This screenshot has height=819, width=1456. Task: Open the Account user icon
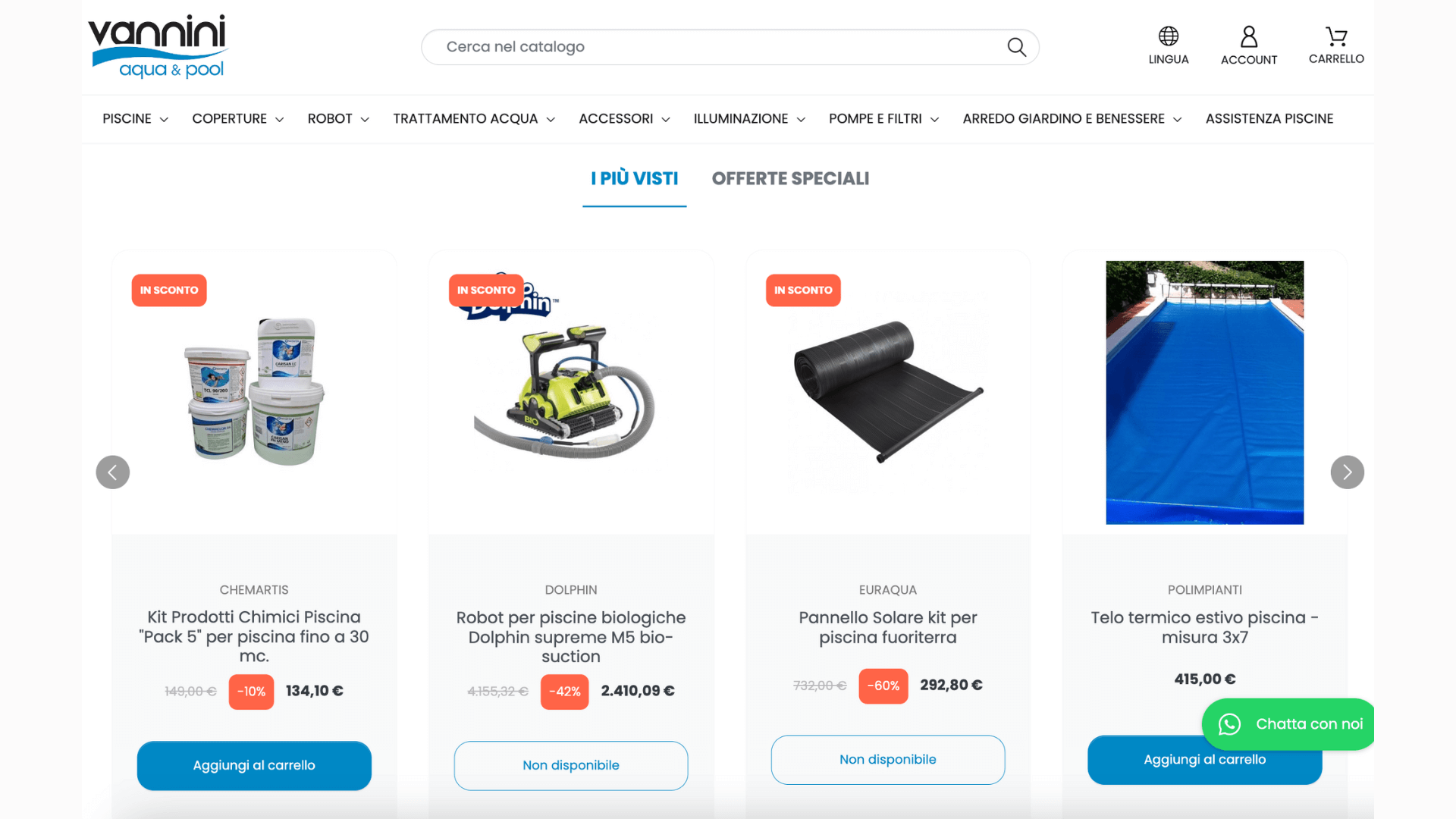(1248, 36)
